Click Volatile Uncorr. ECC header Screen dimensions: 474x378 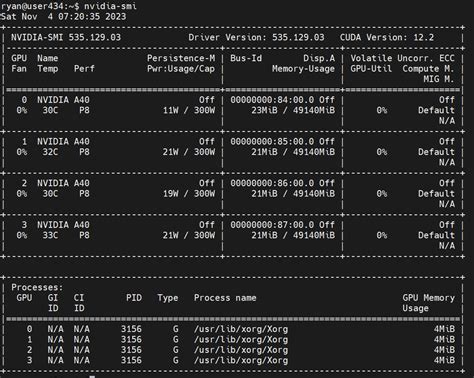pos(402,58)
